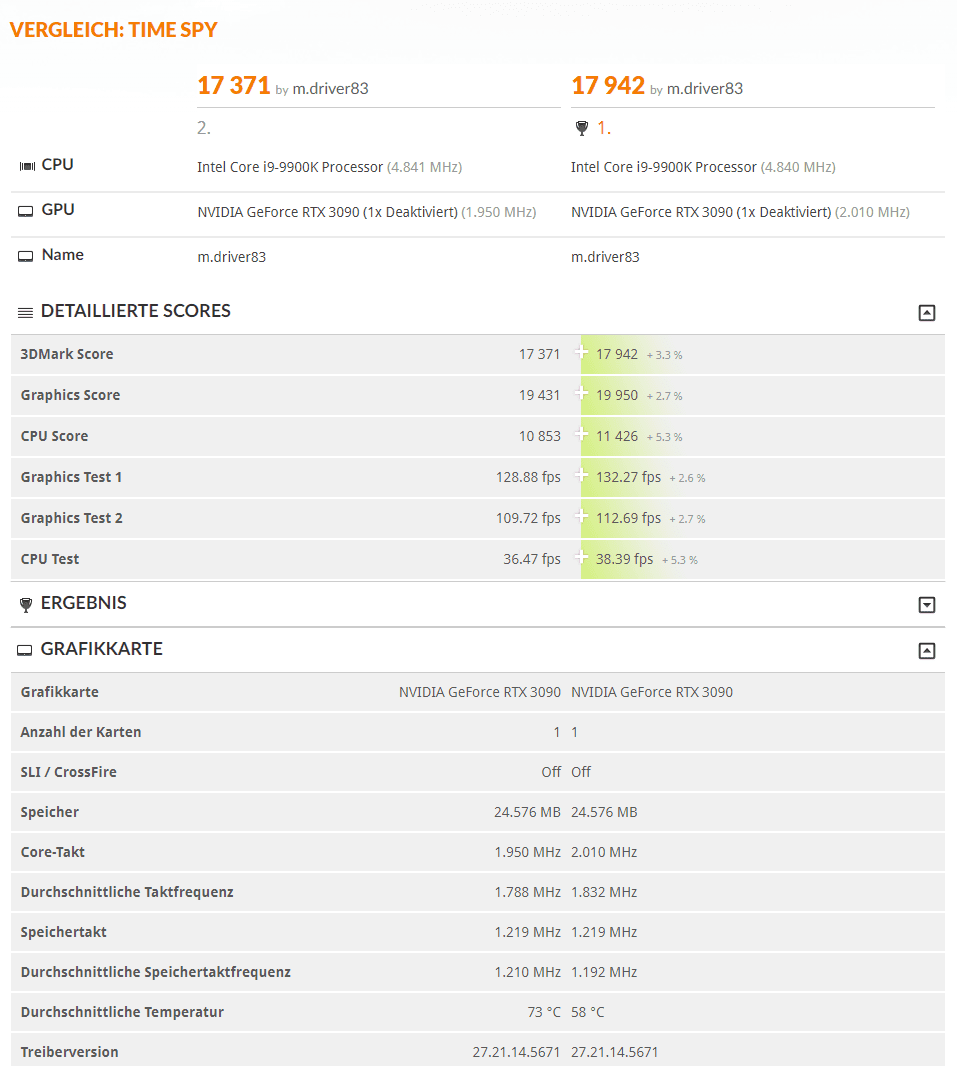Open m.driver83 profile next to 17 371
The height and width of the screenshot is (1066, 957).
[x=330, y=88]
